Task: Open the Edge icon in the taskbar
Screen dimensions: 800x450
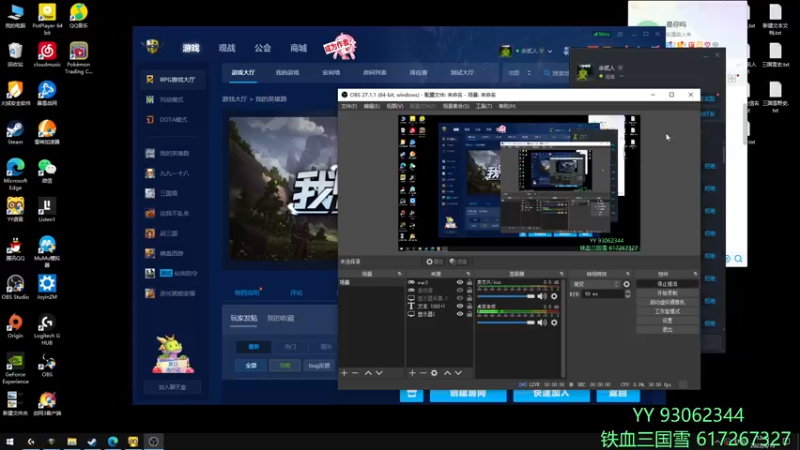Action: click(x=113, y=442)
